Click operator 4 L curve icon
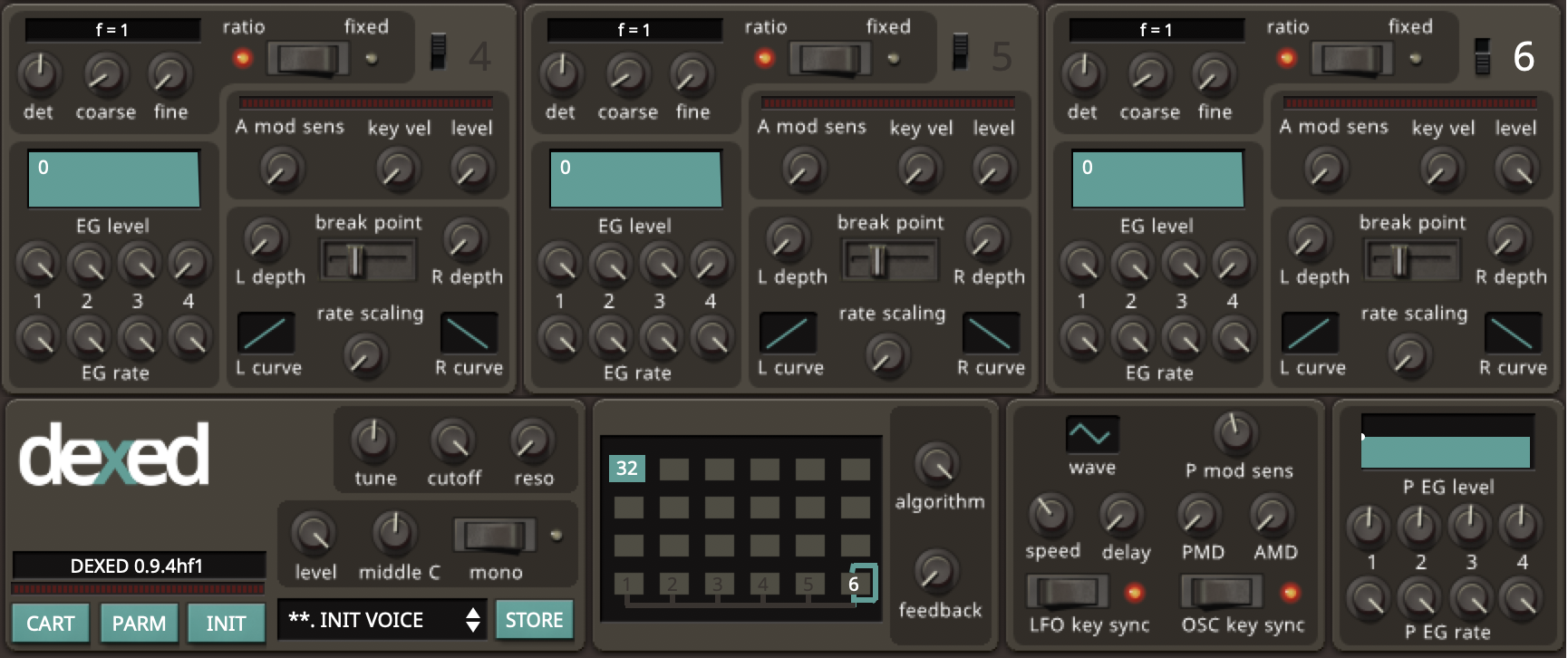Image resolution: width=1568 pixels, height=658 pixels. [266, 333]
